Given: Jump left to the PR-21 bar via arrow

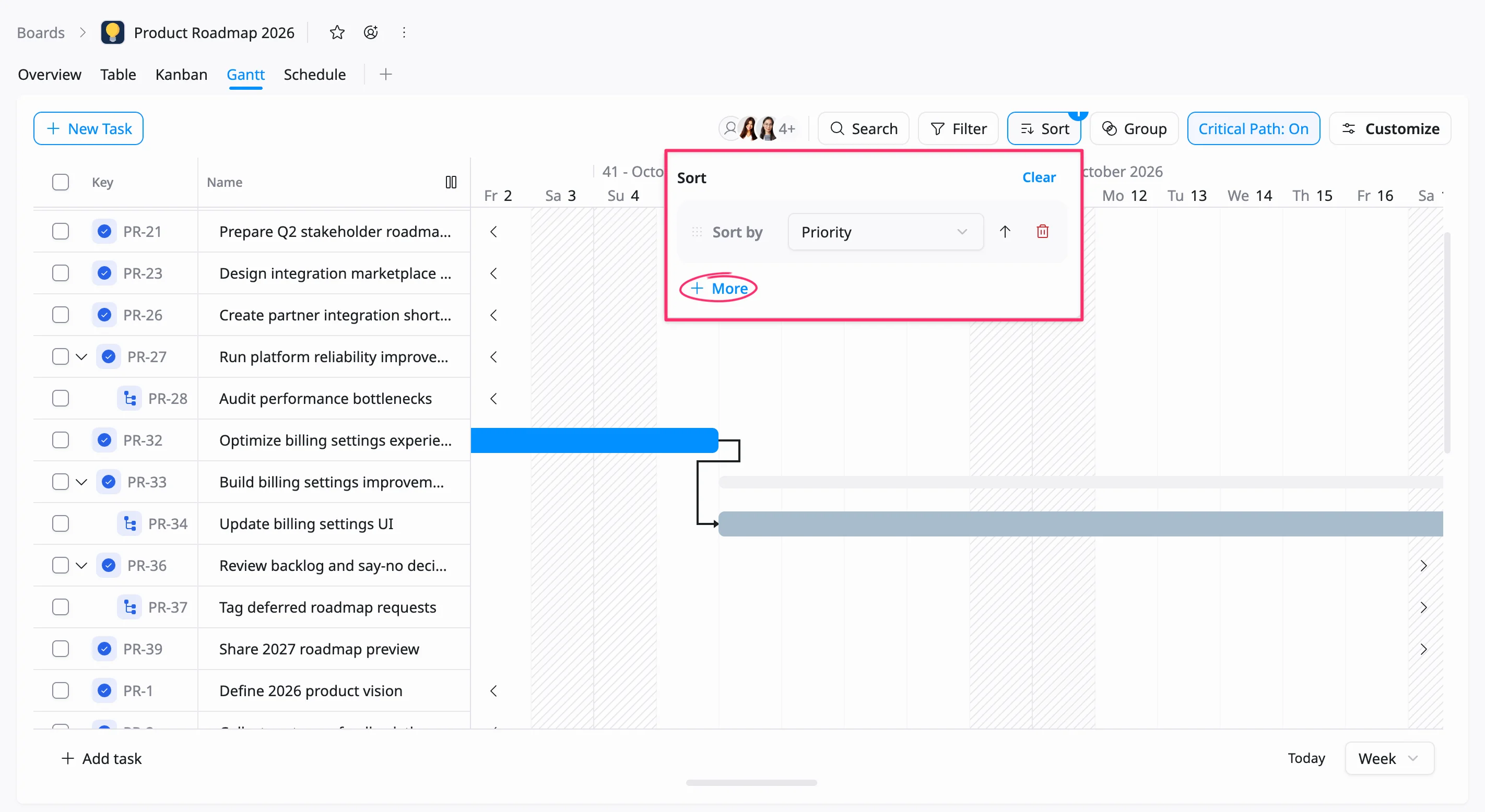Looking at the screenshot, I should [493, 232].
